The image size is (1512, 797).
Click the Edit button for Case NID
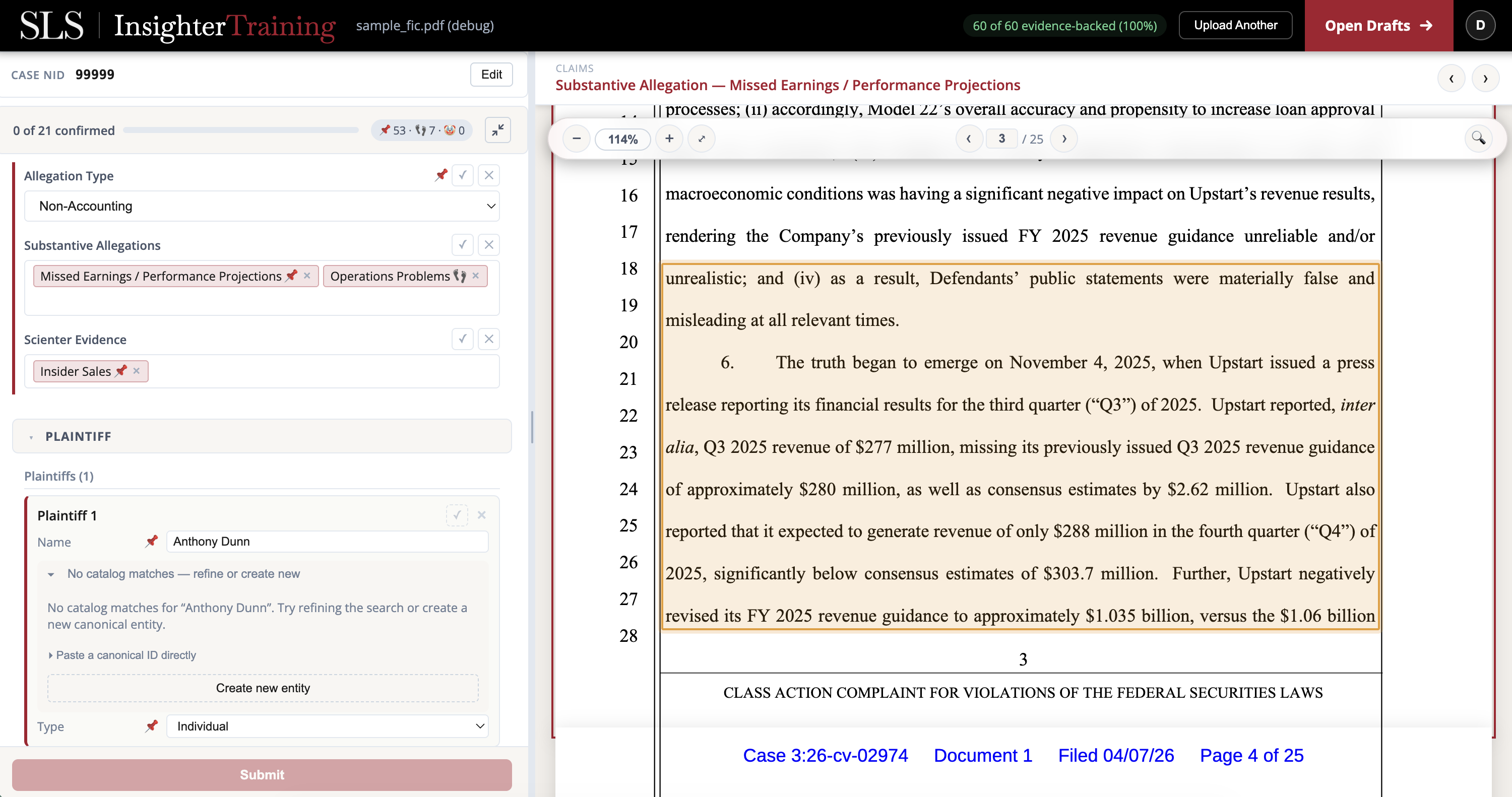click(x=491, y=75)
